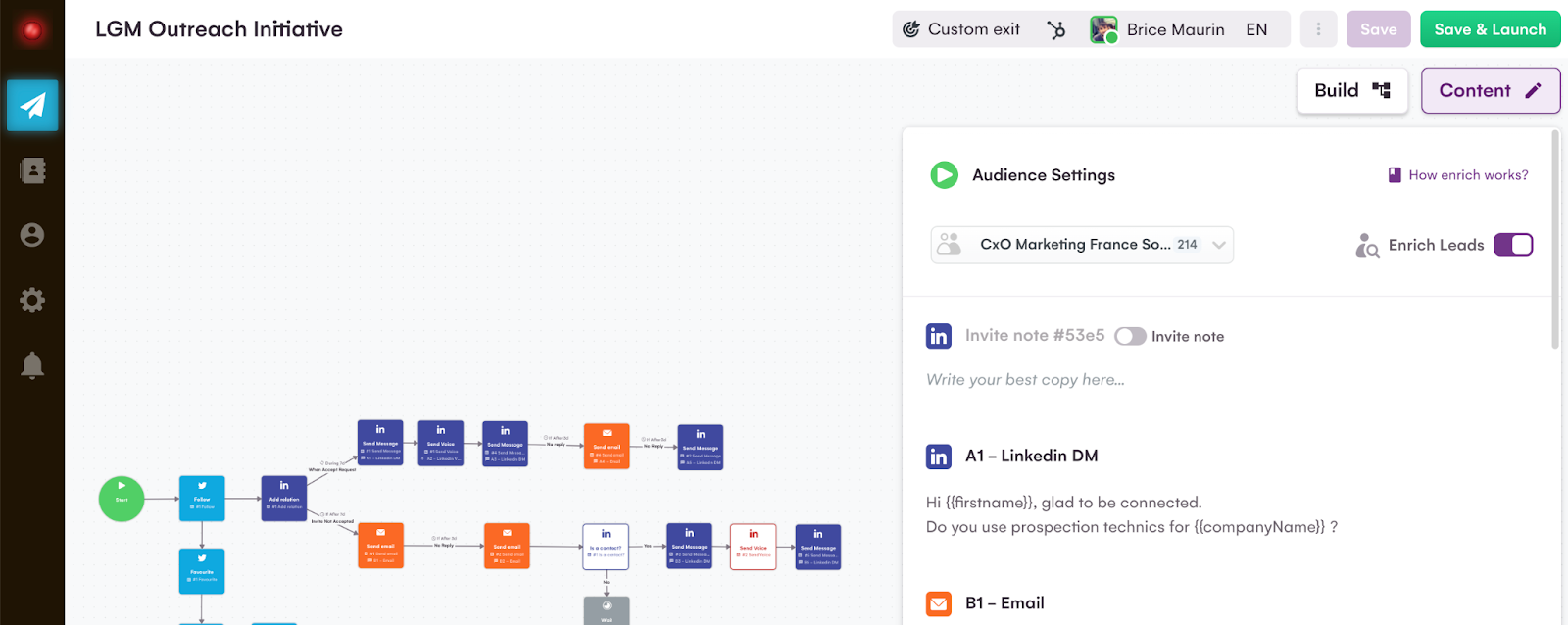Image resolution: width=1568 pixels, height=625 pixels.
Task: Select the Twitter Follow node
Action: point(202,498)
